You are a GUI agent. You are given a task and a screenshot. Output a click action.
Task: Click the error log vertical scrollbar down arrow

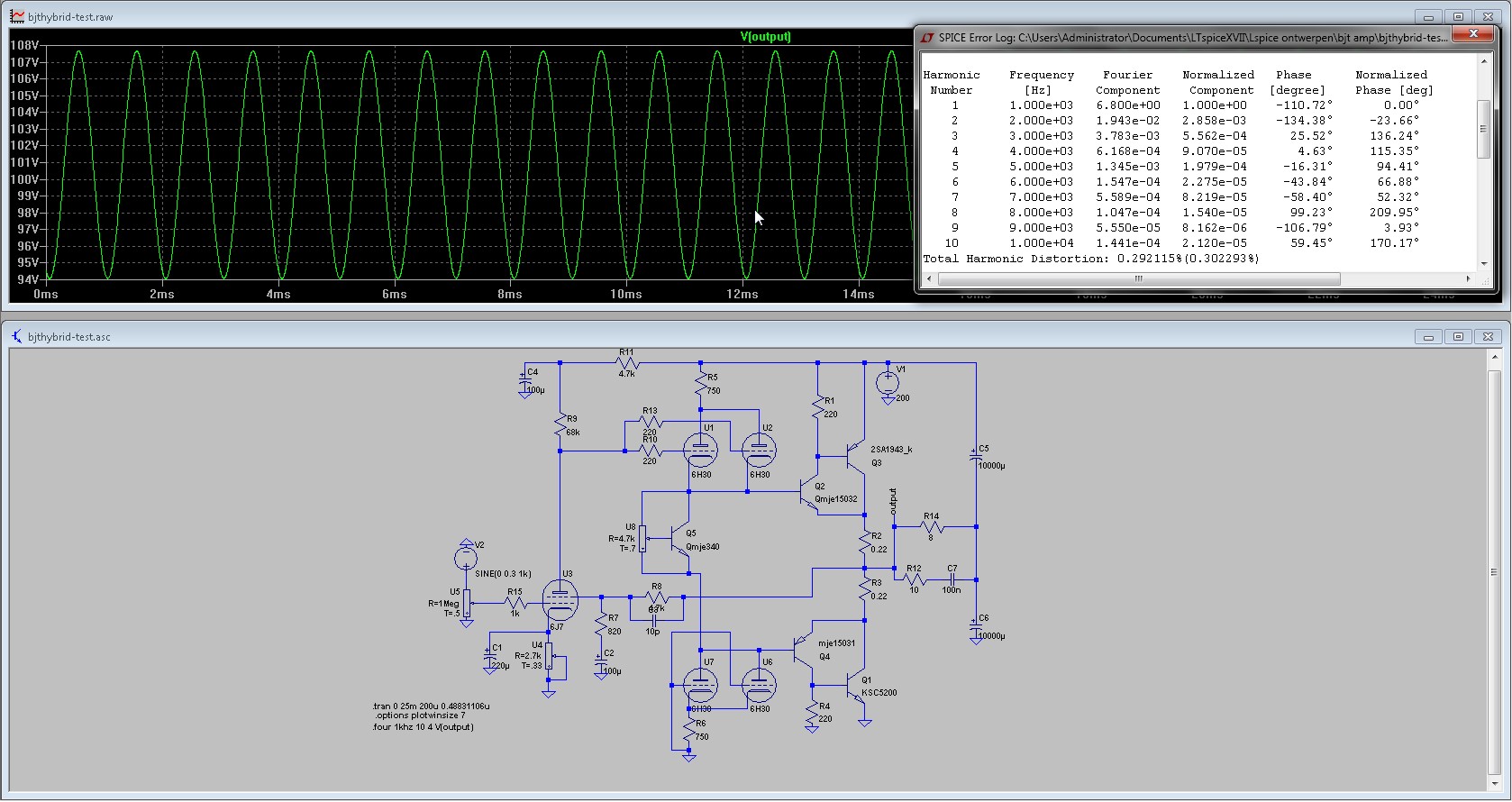pos(1483,264)
